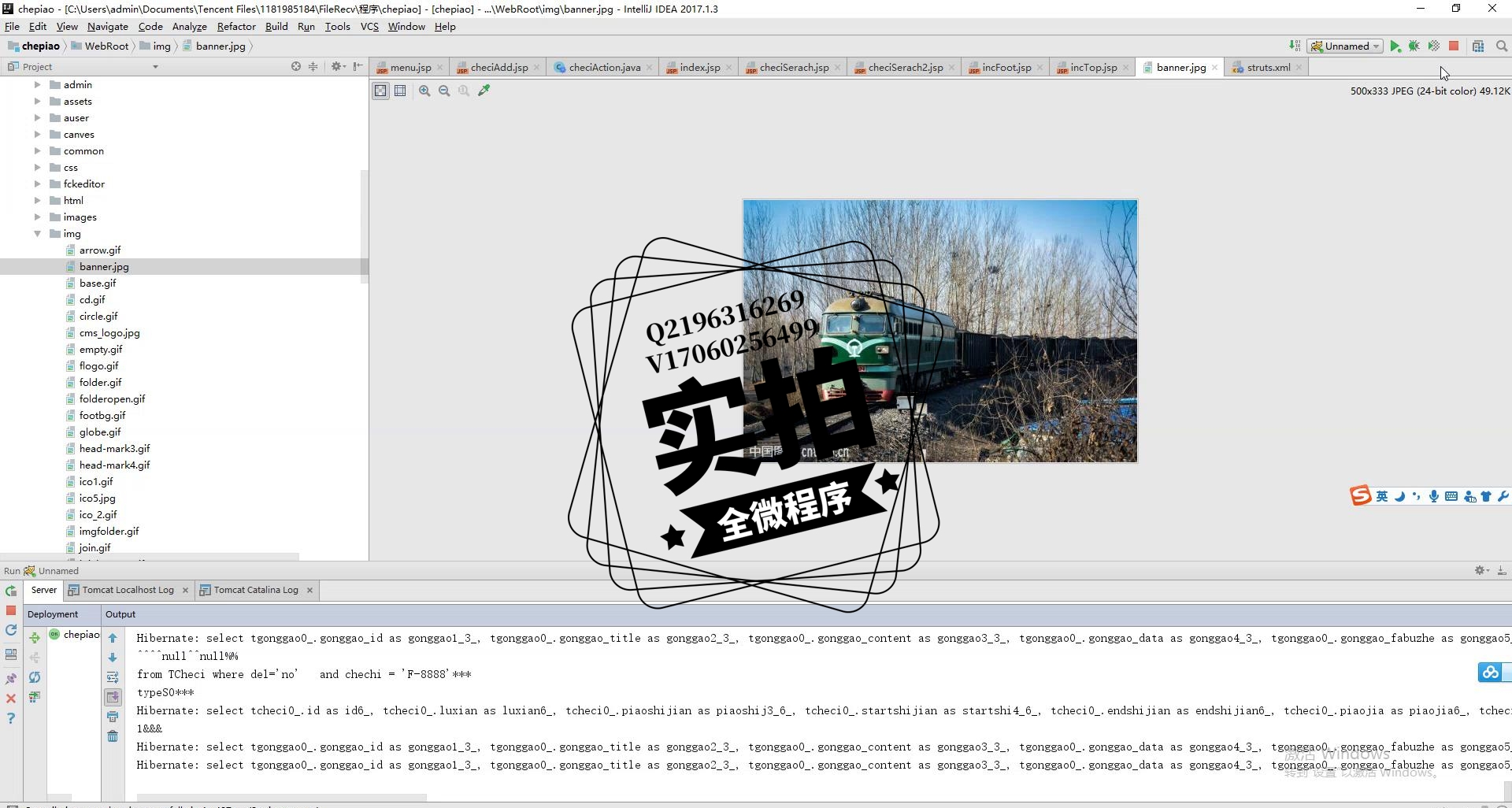Select folderopen.gif in project tree
Viewport: 1512px width, 808px height.
pyautogui.click(x=112, y=398)
